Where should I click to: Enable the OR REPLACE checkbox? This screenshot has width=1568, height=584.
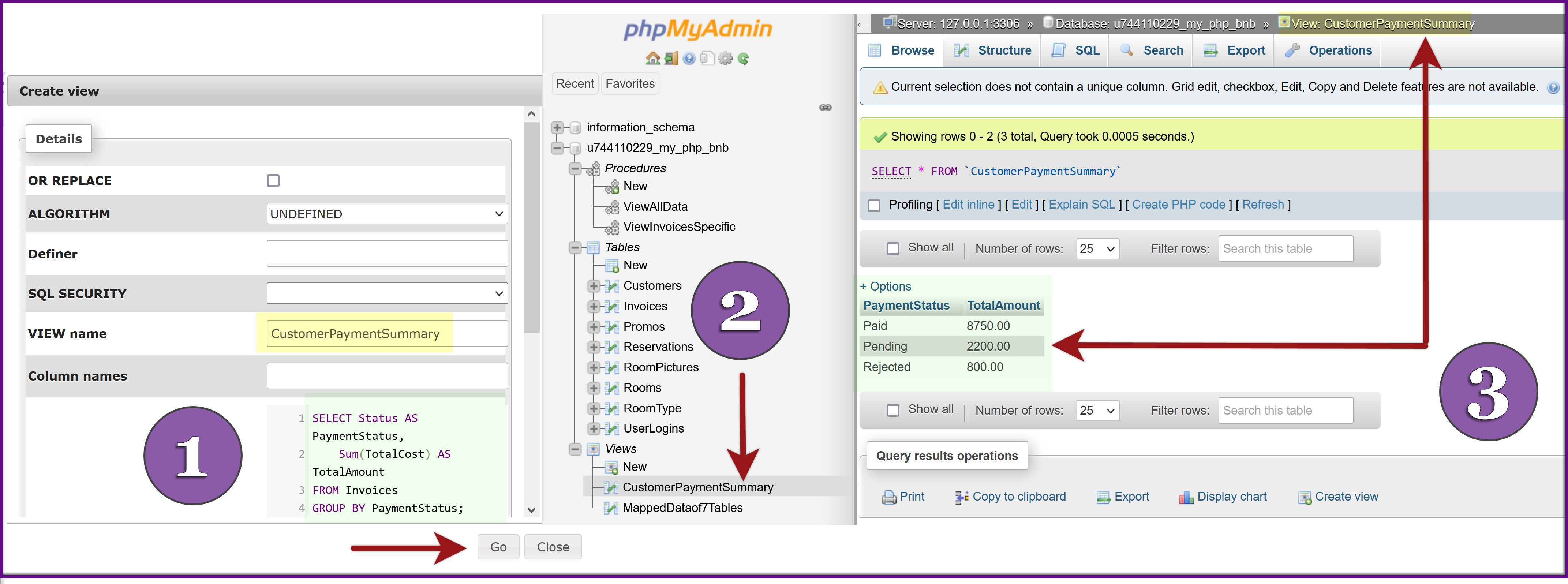coord(273,181)
